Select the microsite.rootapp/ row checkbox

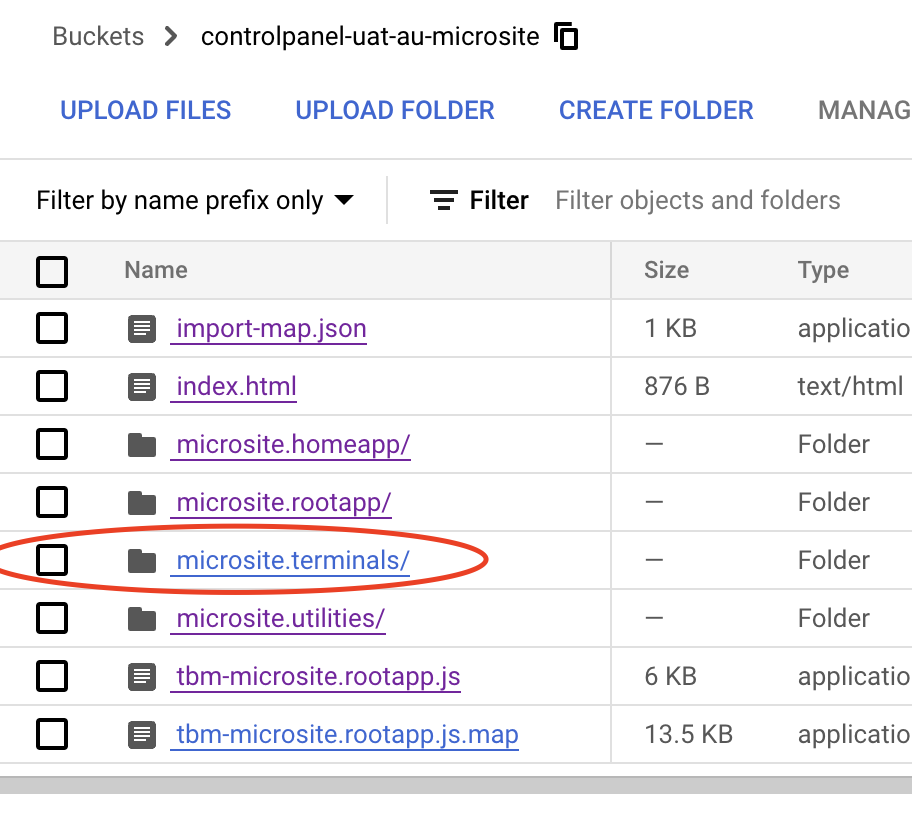pyautogui.click(x=52, y=503)
